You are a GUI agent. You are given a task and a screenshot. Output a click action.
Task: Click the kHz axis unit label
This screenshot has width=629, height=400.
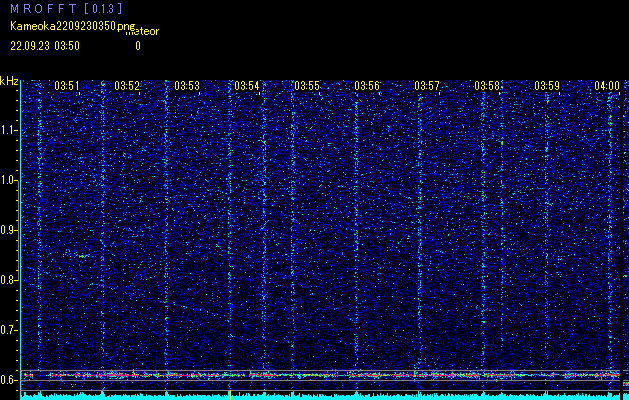click(9, 81)
